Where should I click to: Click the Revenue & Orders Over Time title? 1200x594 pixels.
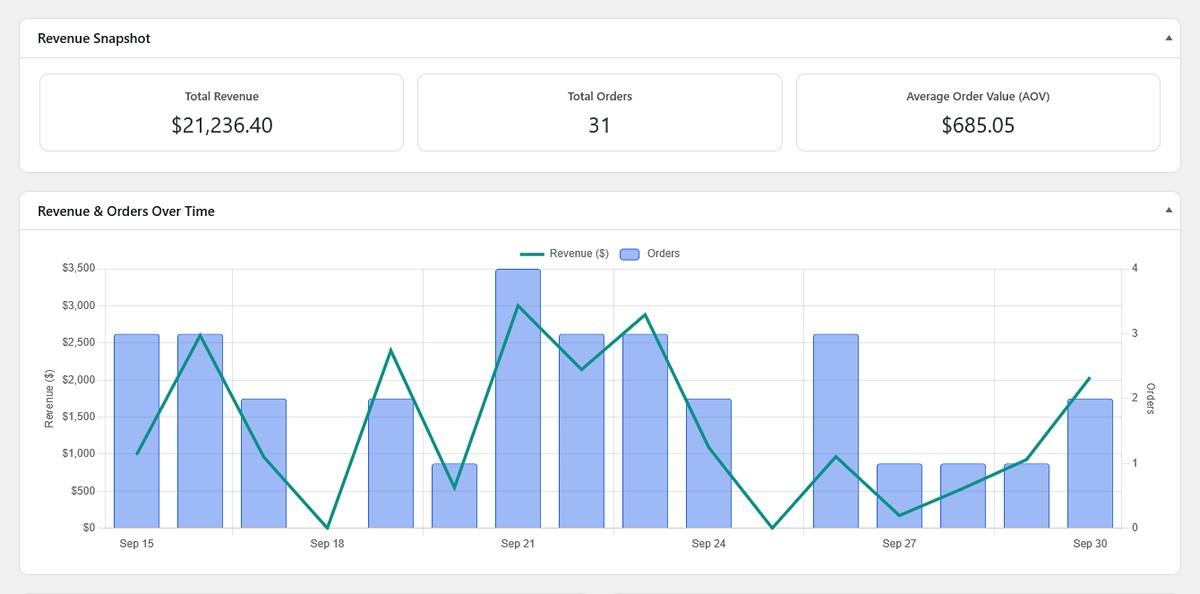[126, 211]
